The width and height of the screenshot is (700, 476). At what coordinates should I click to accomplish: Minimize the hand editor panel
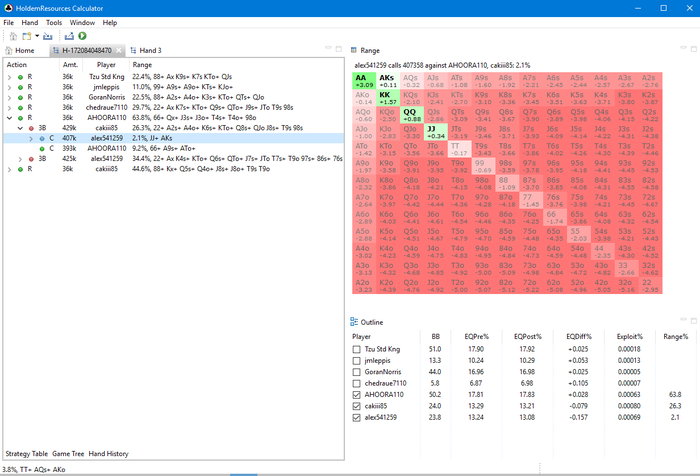[x=328, y=48]
